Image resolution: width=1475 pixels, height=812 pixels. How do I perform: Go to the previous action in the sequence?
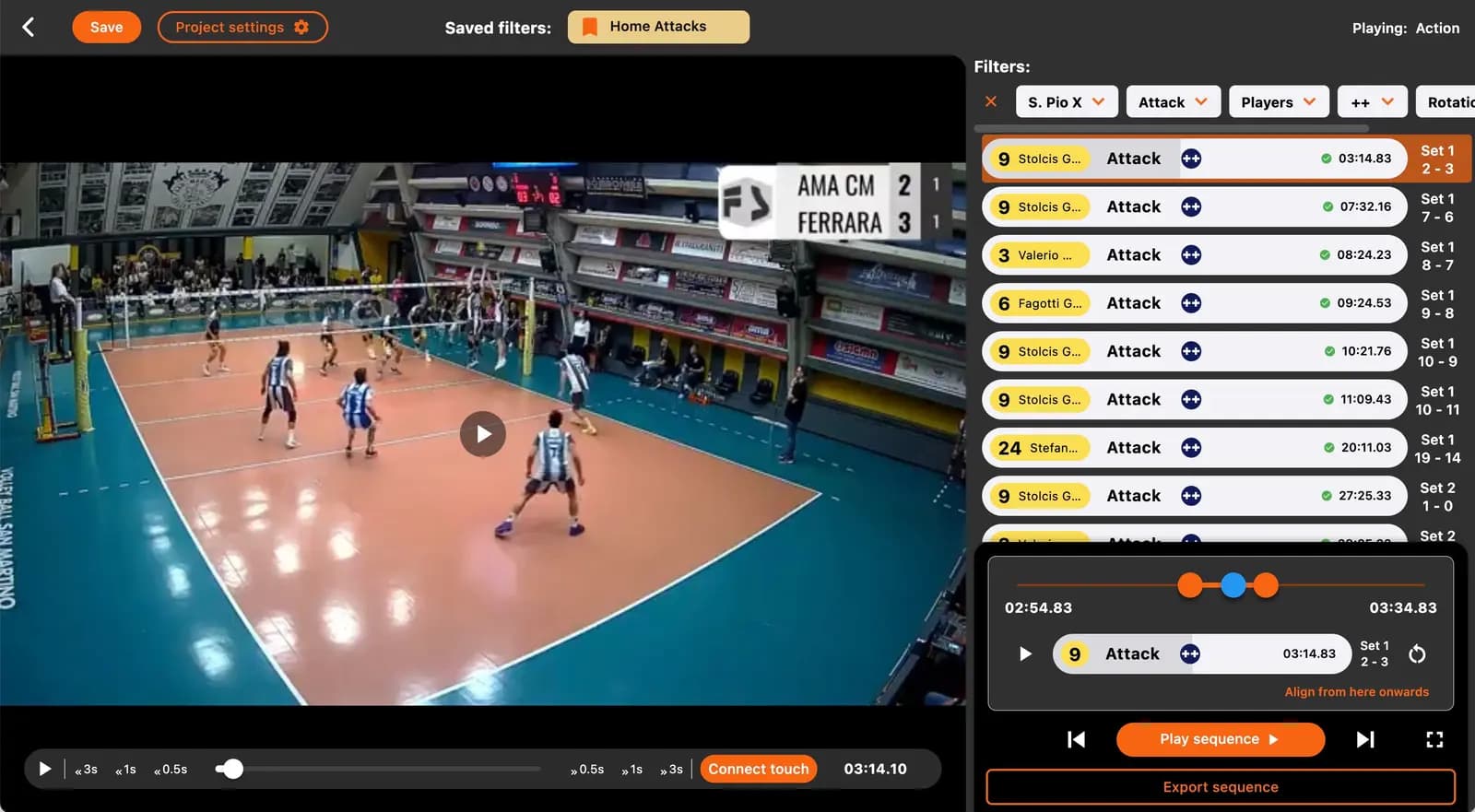click(x=1076, y=739)
